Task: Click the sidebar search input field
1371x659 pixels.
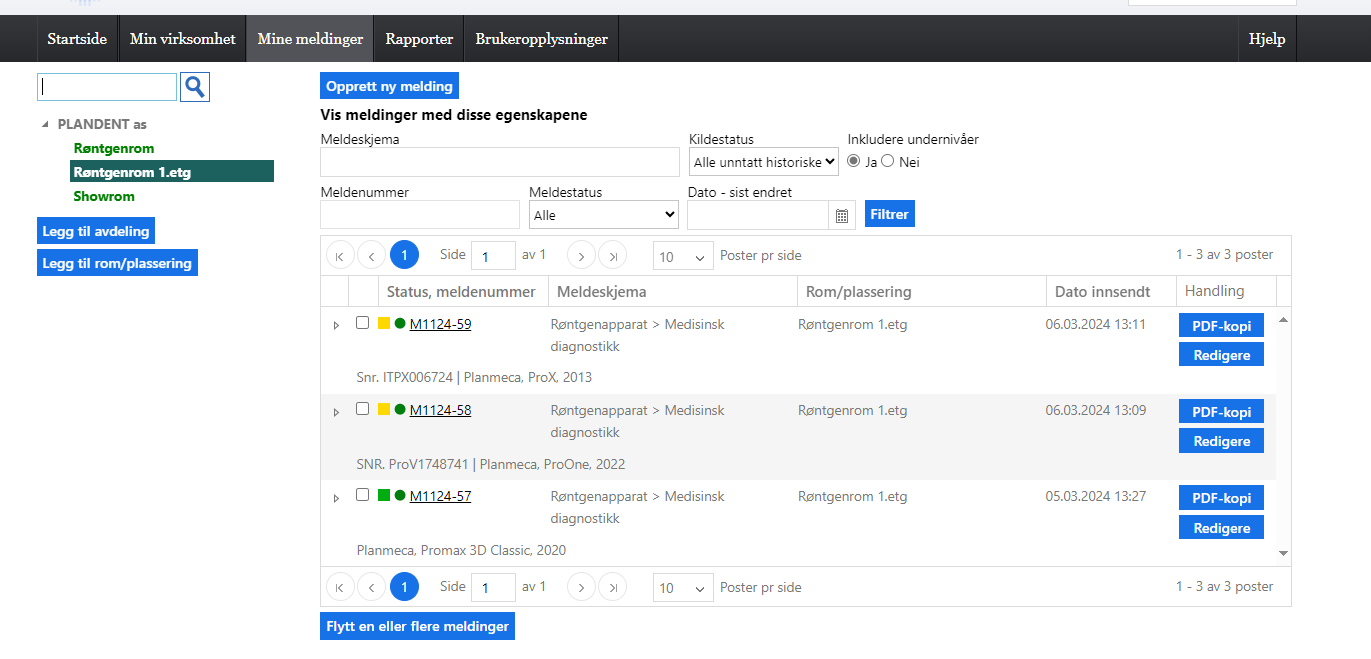Action: pyautogui.click(x=107, y=87)
